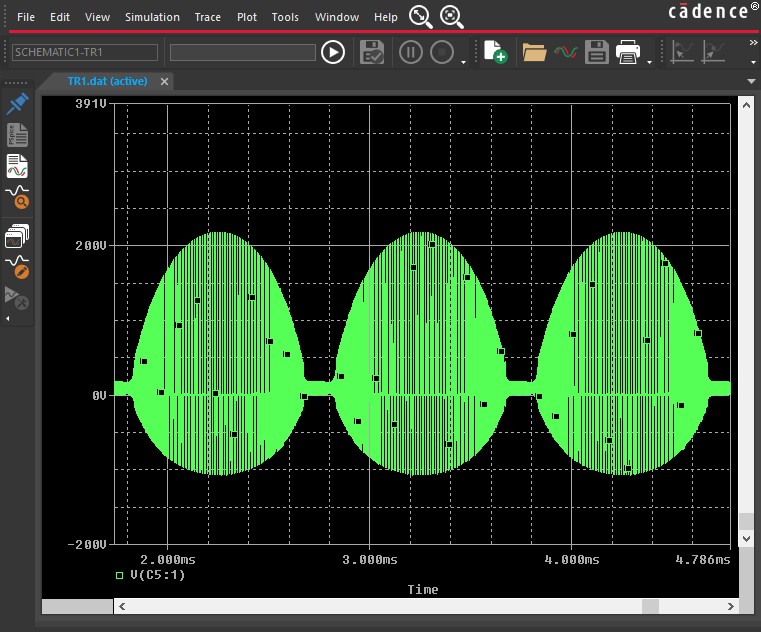Open file with folder icon
Viewport: 761px width, 632px height.
point(534,52)
